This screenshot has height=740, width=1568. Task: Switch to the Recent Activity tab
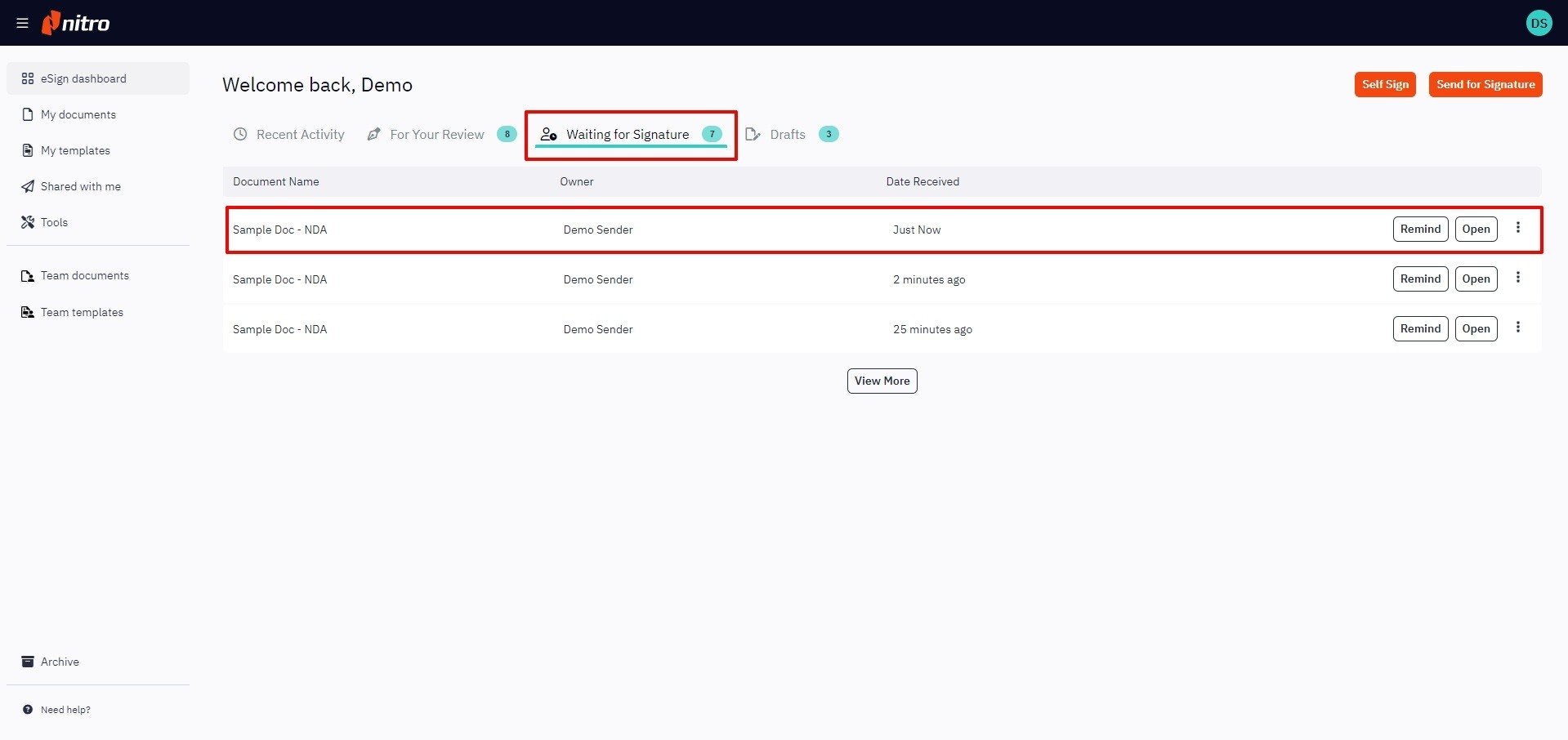tap(300, 134)
